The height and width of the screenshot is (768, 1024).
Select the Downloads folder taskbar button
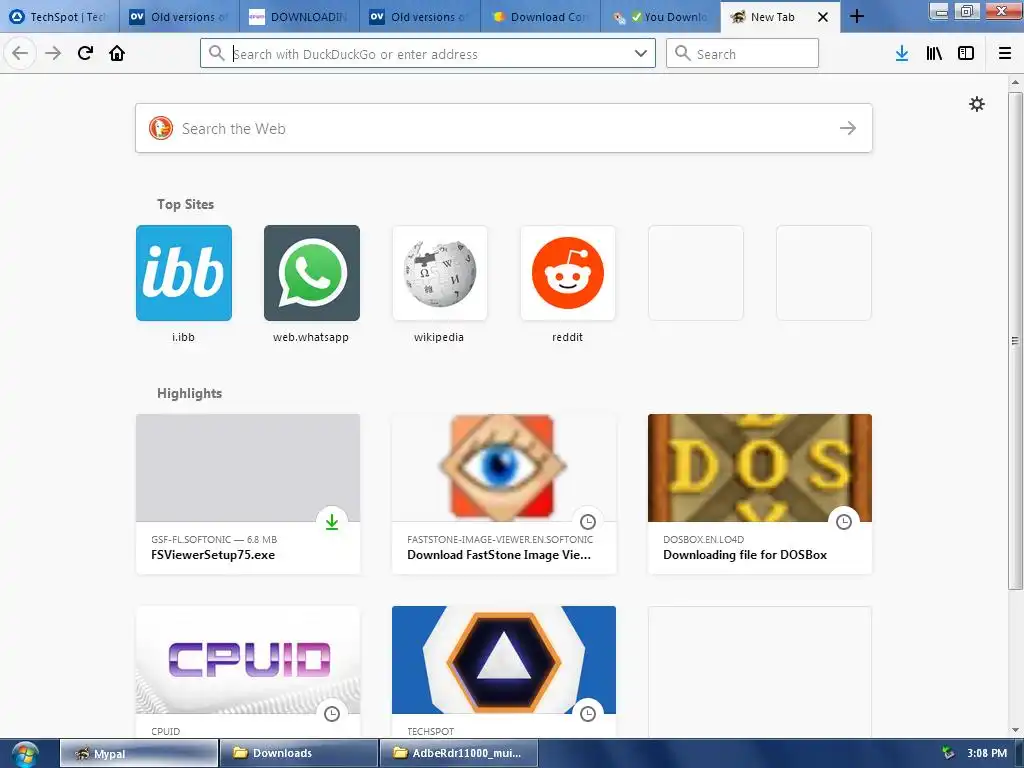pyautogui.click(x=299, y=753)
